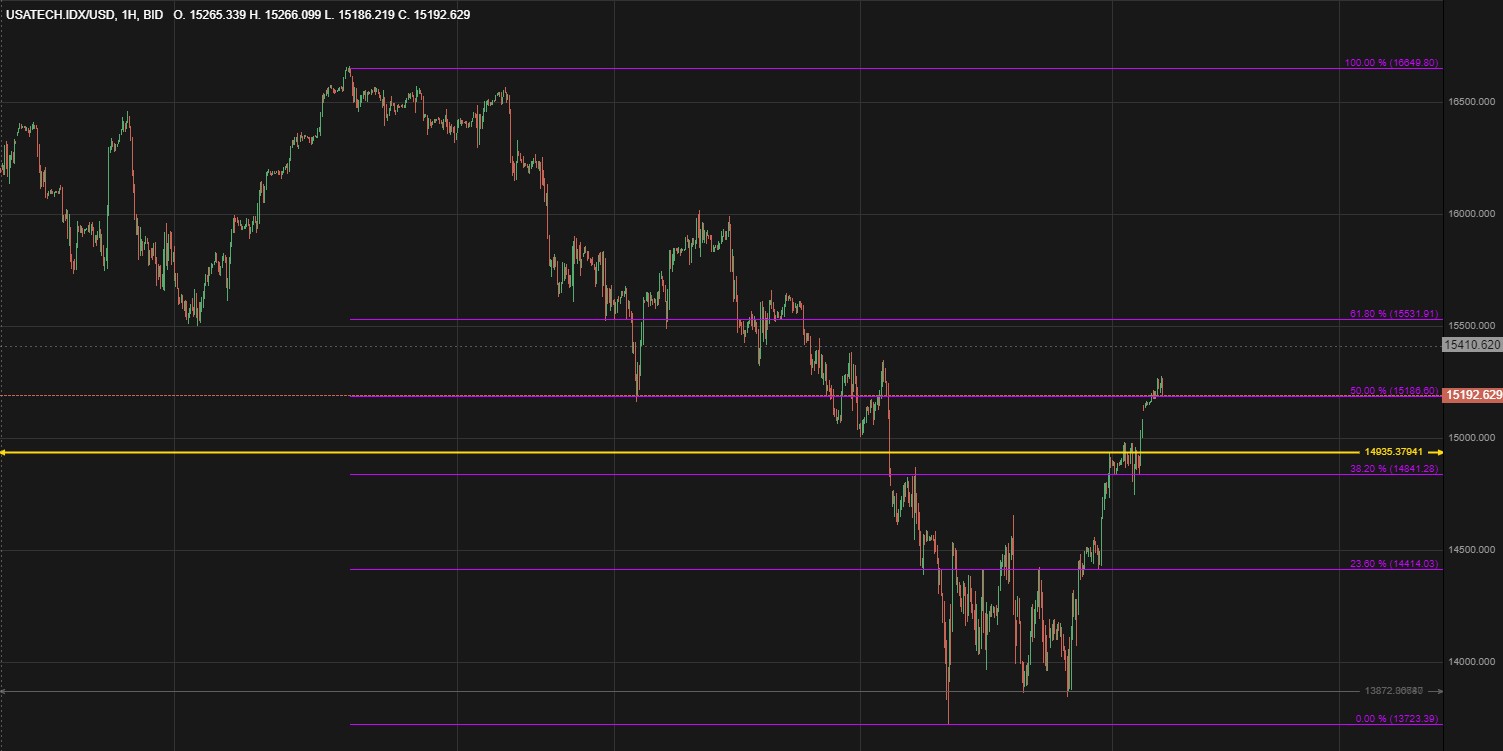Viewport: 1503px width, 751px height.
Task: Click the gray crosshair price tag 15410.620
Action: (x=1470, y=346)
